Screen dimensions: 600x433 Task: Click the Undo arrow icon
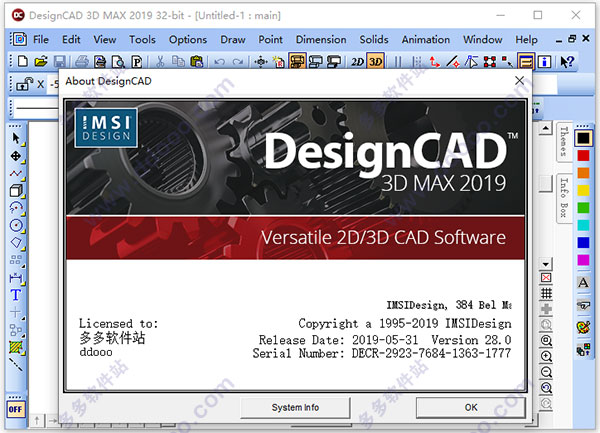(x=219, y=61)
